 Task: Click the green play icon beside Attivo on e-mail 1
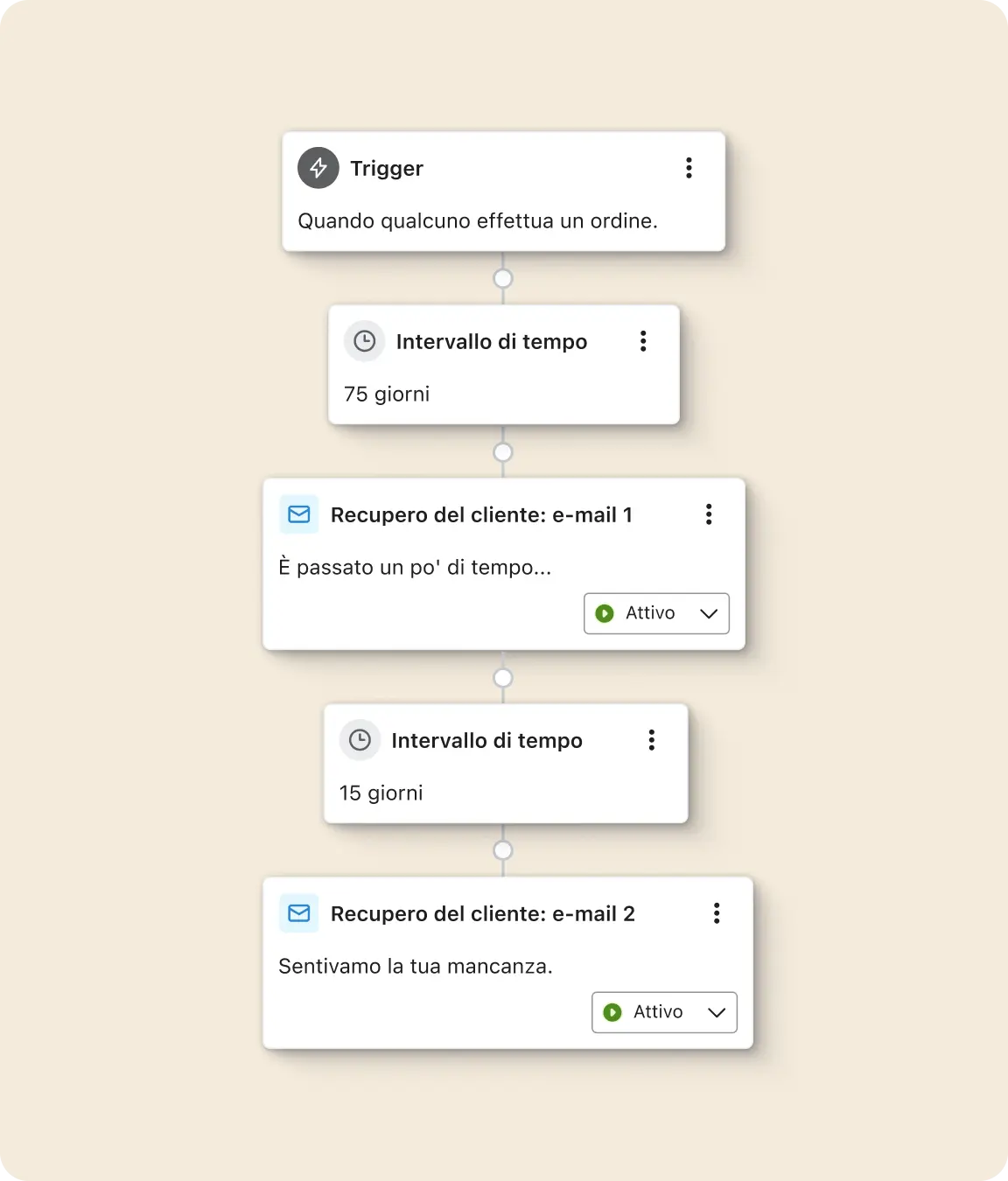[605, 613]
